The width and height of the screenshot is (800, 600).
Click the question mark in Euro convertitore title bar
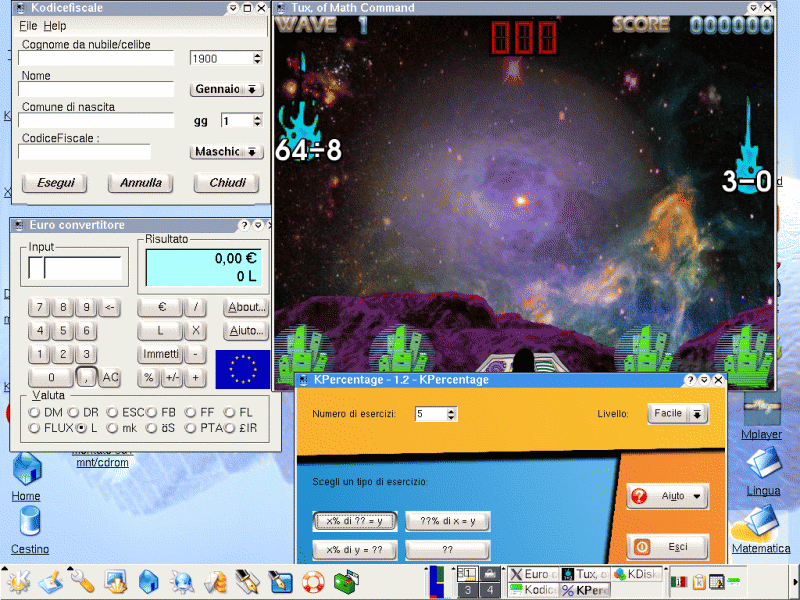click(244, 226)
